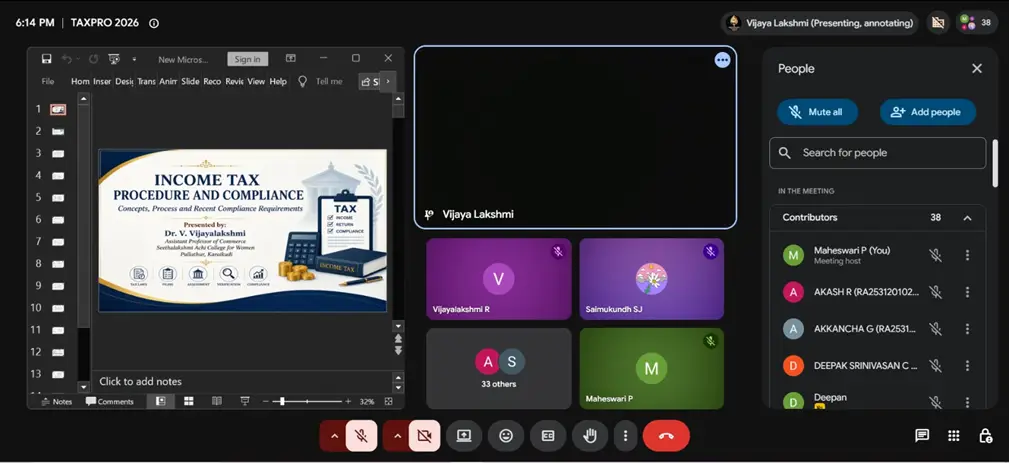Fit slide to current window icon
1009x463 pixels.
[x=388, y=401]
